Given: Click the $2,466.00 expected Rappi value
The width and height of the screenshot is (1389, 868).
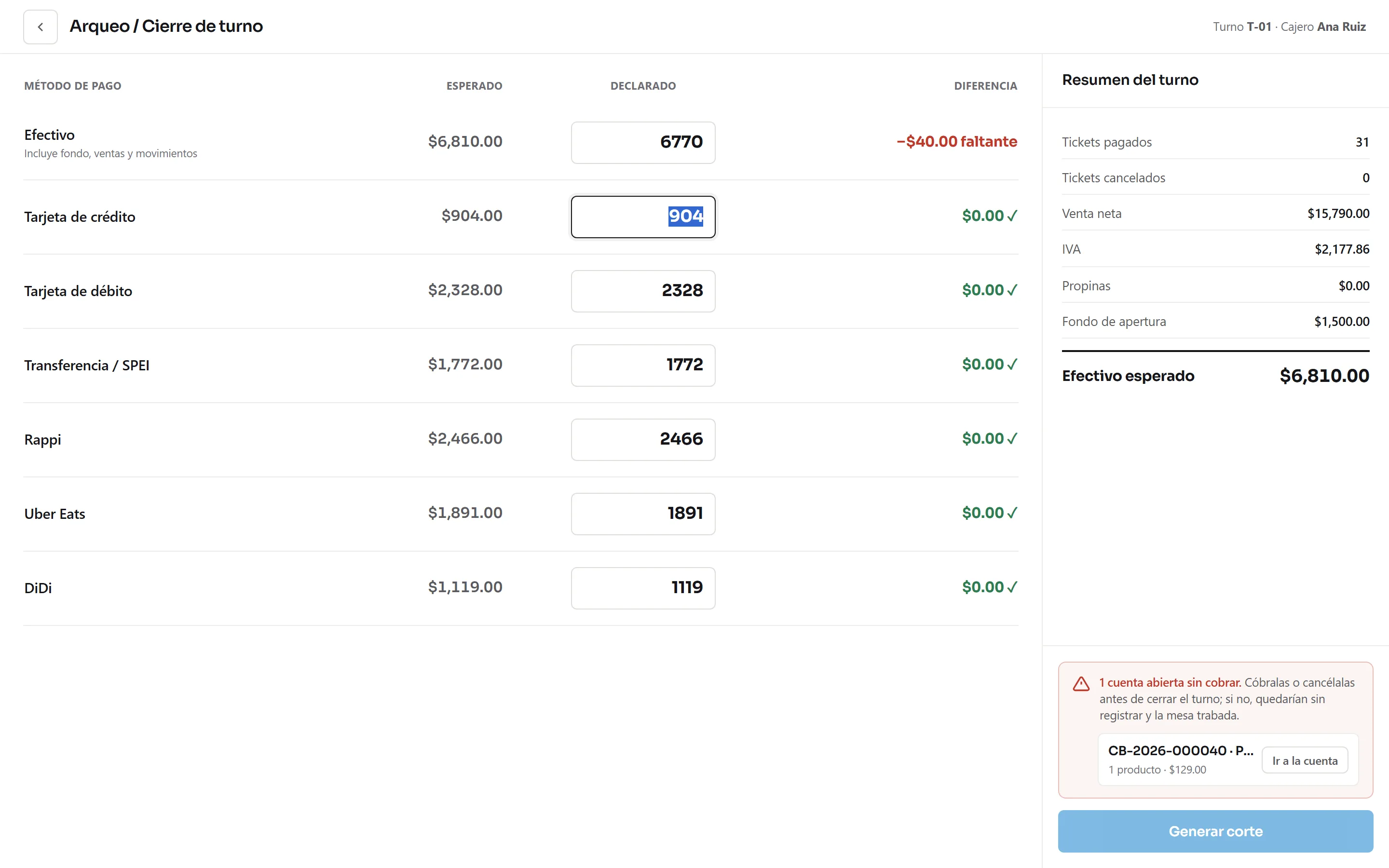Looking at the screenshot, I should [465, 439].
